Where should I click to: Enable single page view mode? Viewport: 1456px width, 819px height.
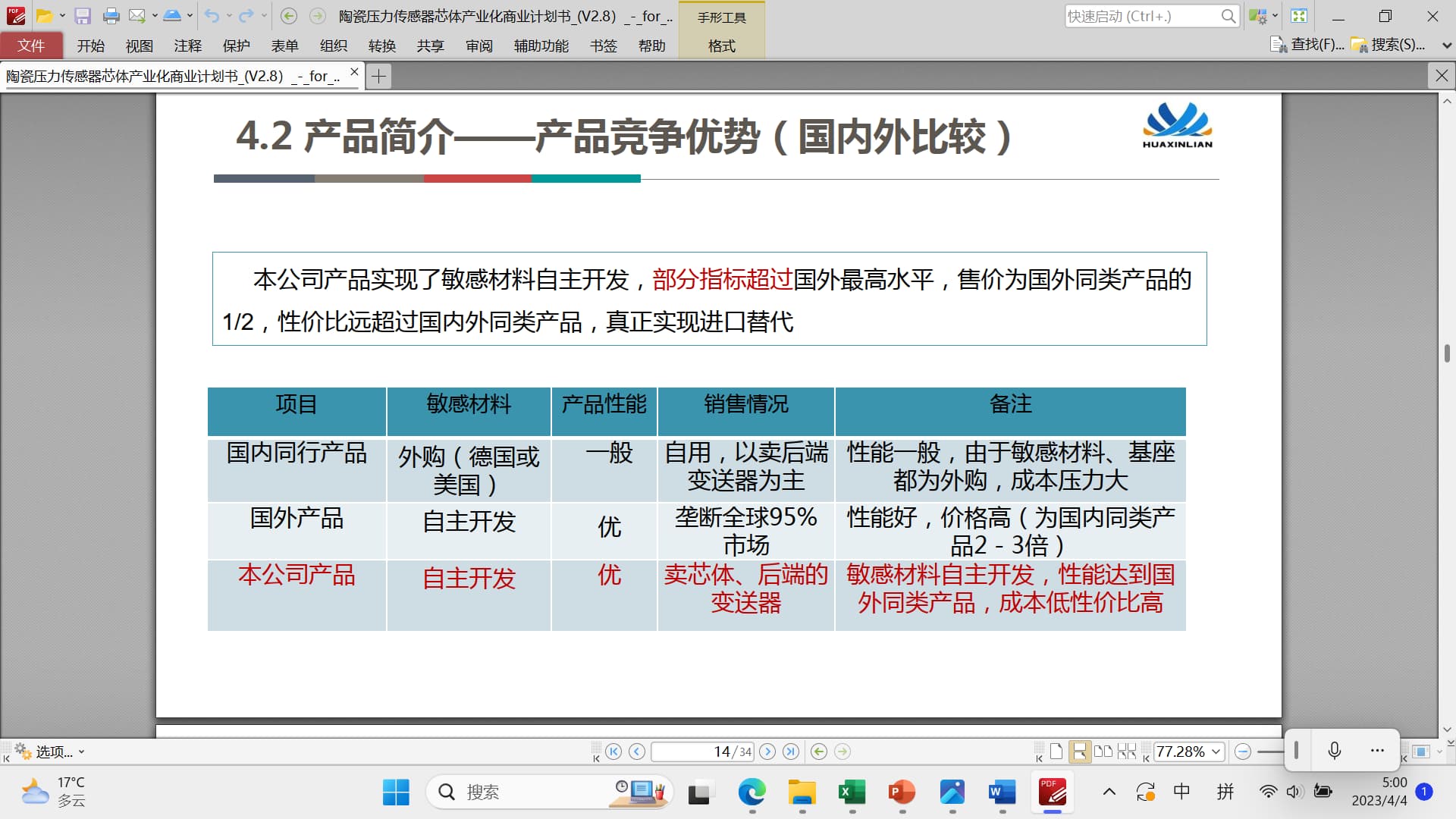[1056, 752]
